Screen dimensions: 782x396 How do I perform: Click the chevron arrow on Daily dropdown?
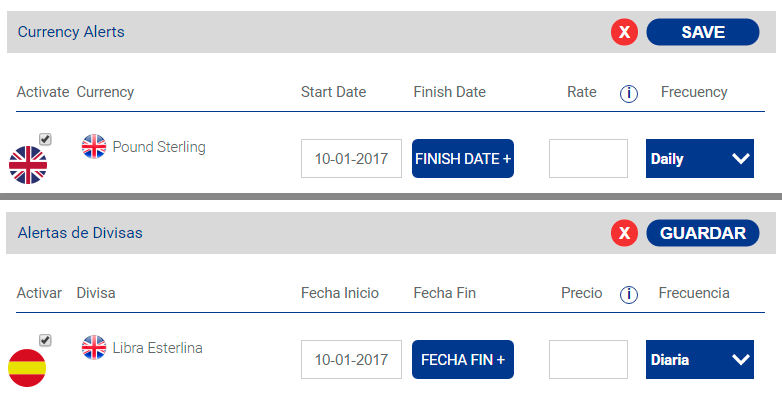741,159
